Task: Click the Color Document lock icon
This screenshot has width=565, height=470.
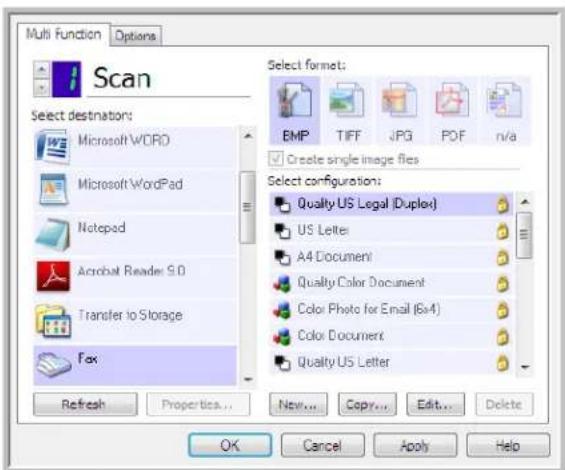Action: tap(502, 337)
